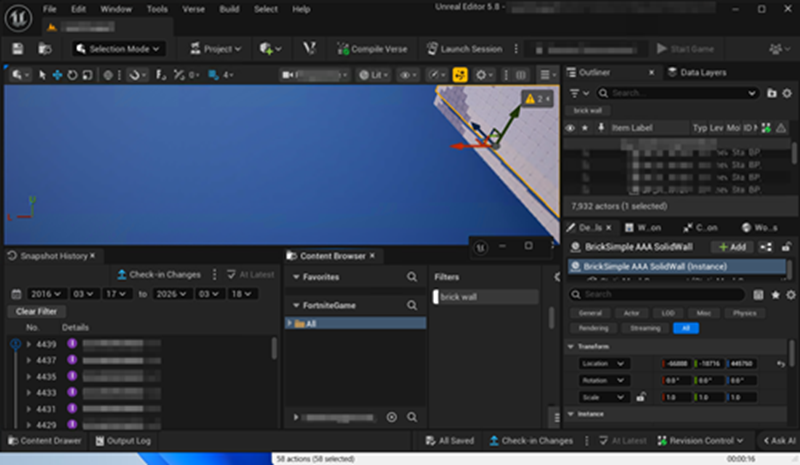Click the highlighted yellow viewport toolbar button
Screen dimensions: 800x465
pos(460,75)
